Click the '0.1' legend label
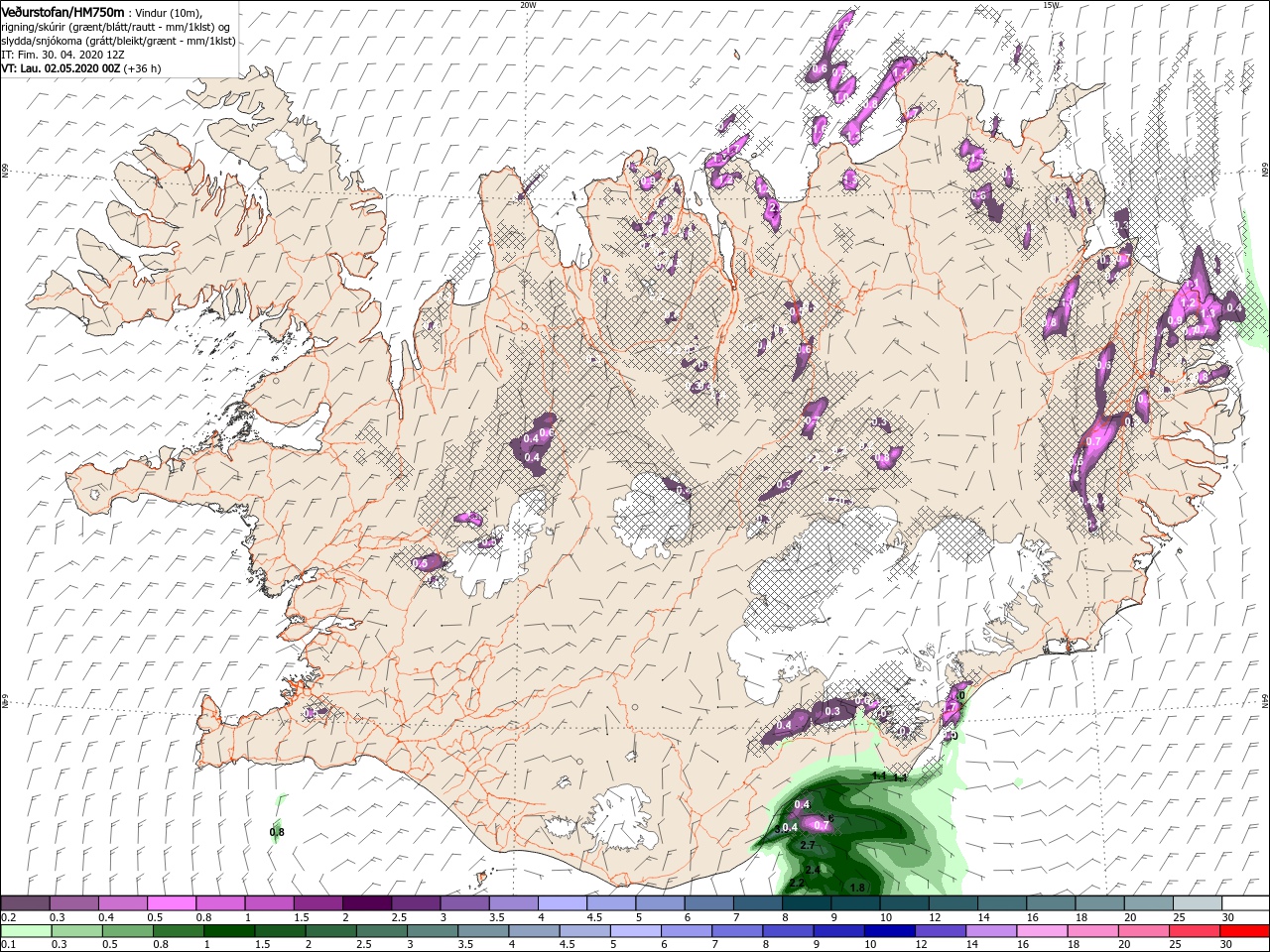The image size is (1270, 952). (x=8, y=945)
